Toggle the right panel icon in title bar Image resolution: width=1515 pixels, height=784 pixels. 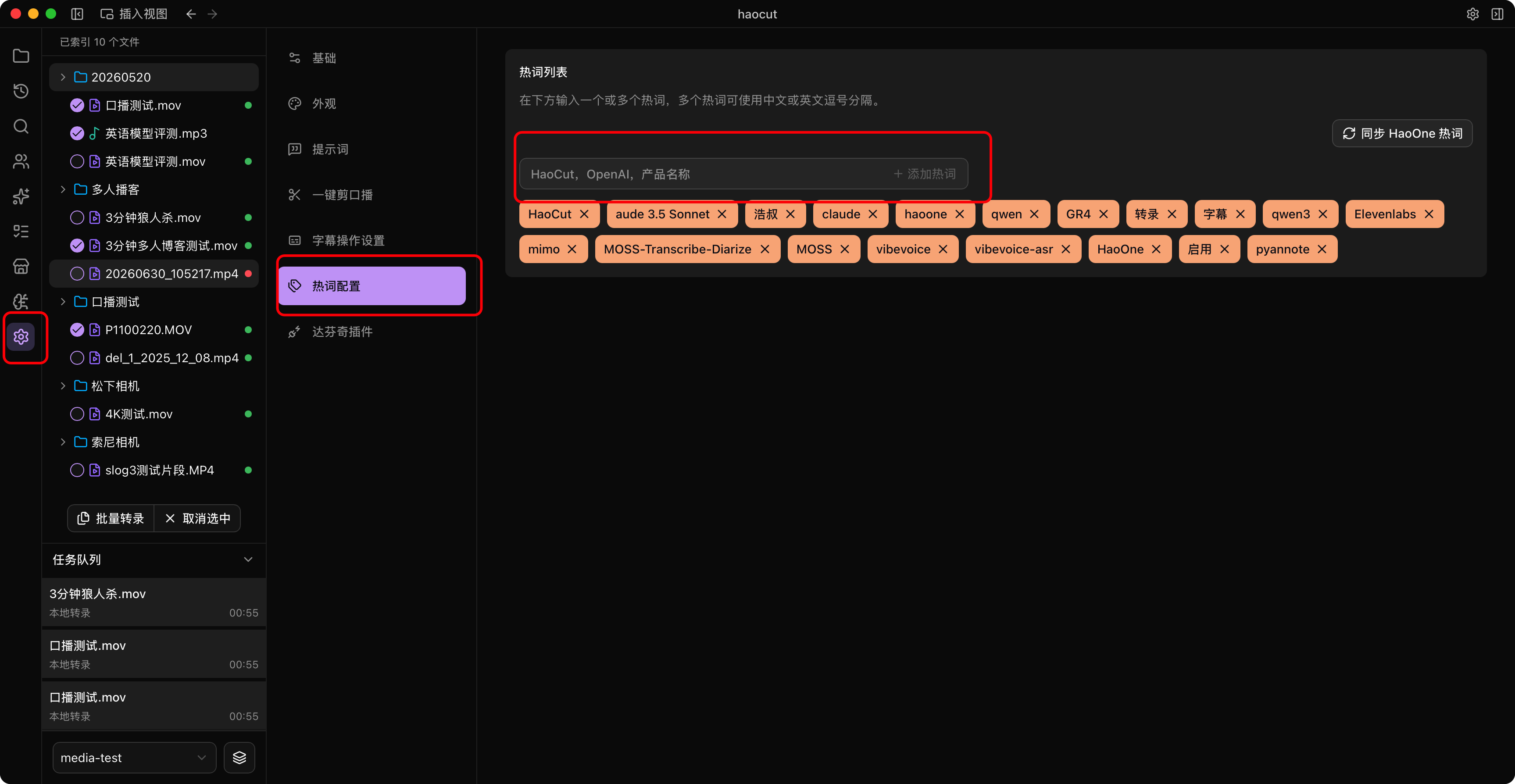tap(1497, 14)
